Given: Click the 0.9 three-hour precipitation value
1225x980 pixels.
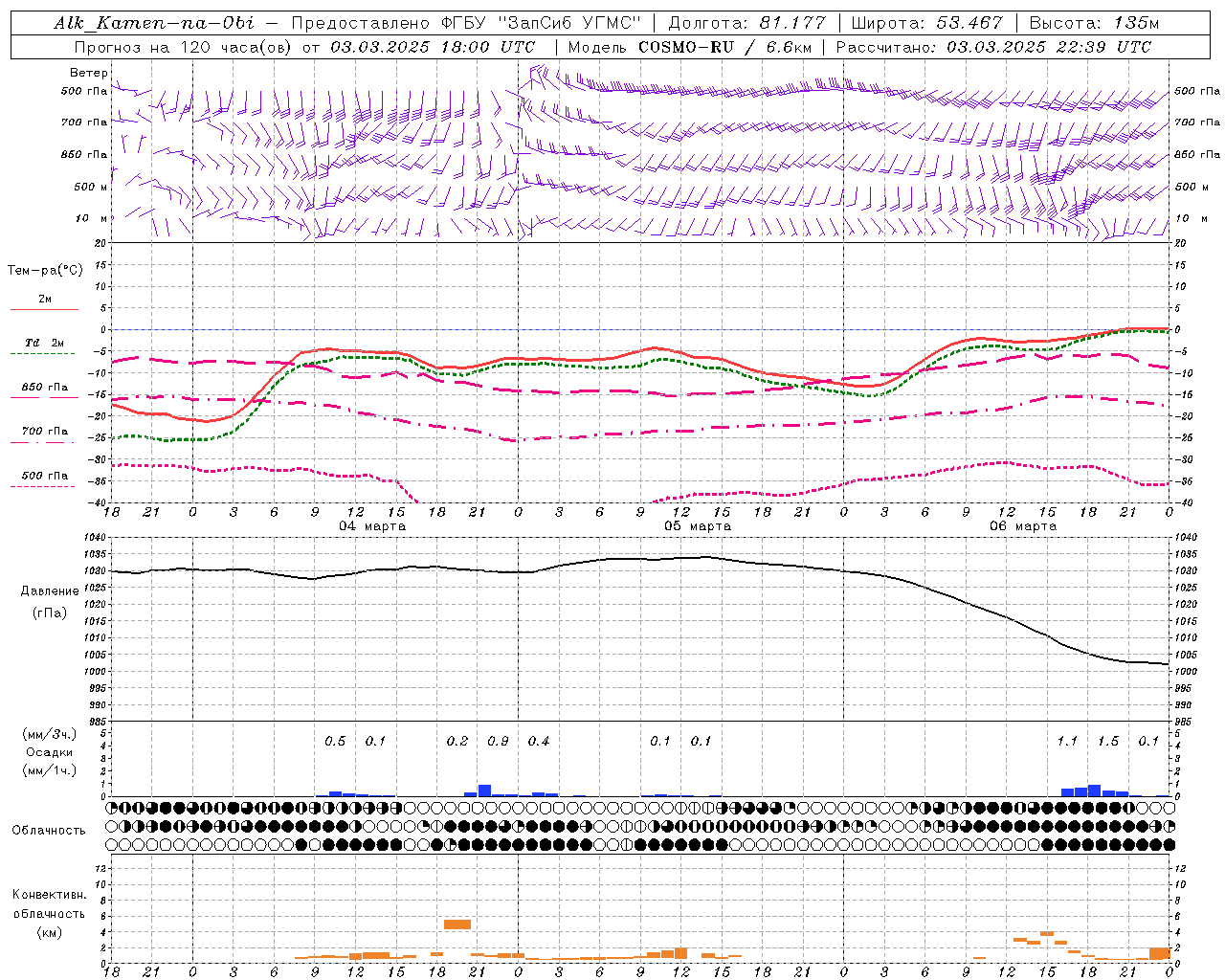Looking at the screenshot, I should 498,742.
